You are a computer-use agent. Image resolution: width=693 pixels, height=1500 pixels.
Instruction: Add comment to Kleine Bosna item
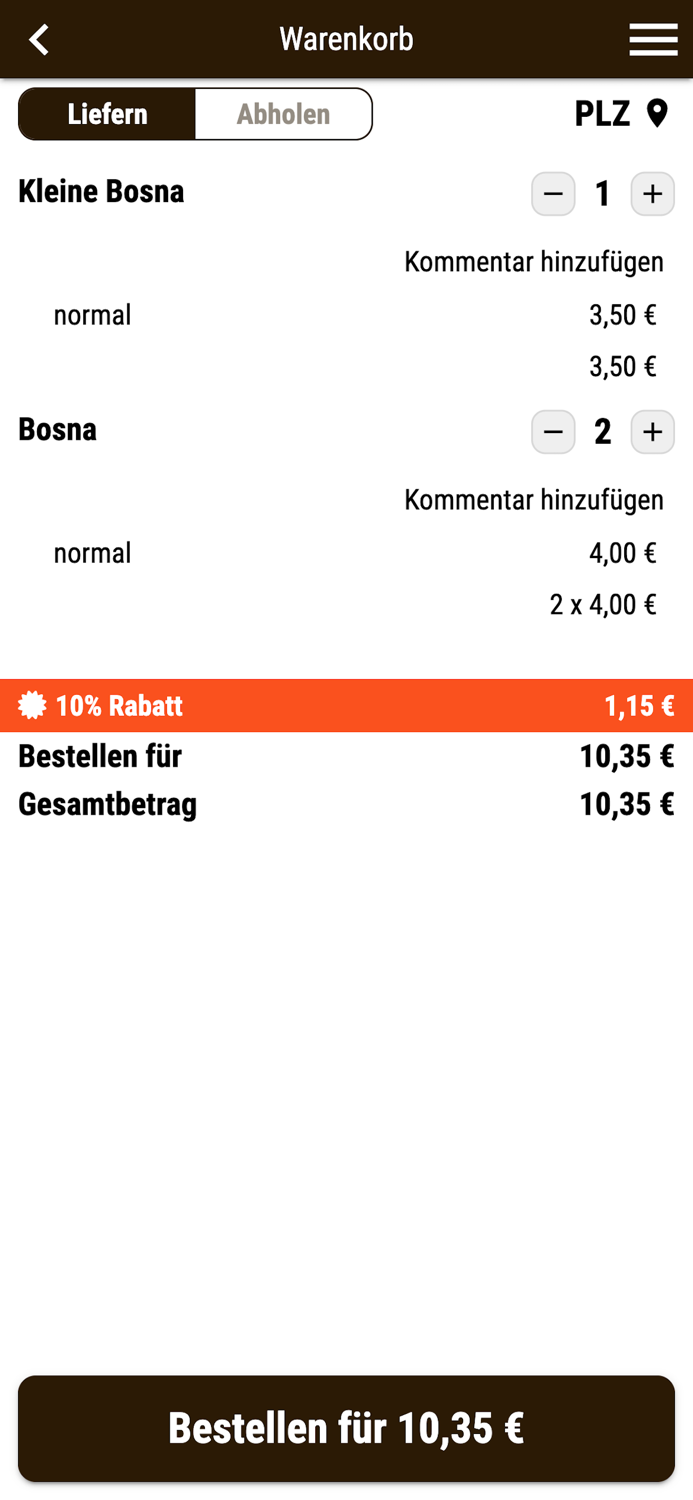tap(533, 262)
